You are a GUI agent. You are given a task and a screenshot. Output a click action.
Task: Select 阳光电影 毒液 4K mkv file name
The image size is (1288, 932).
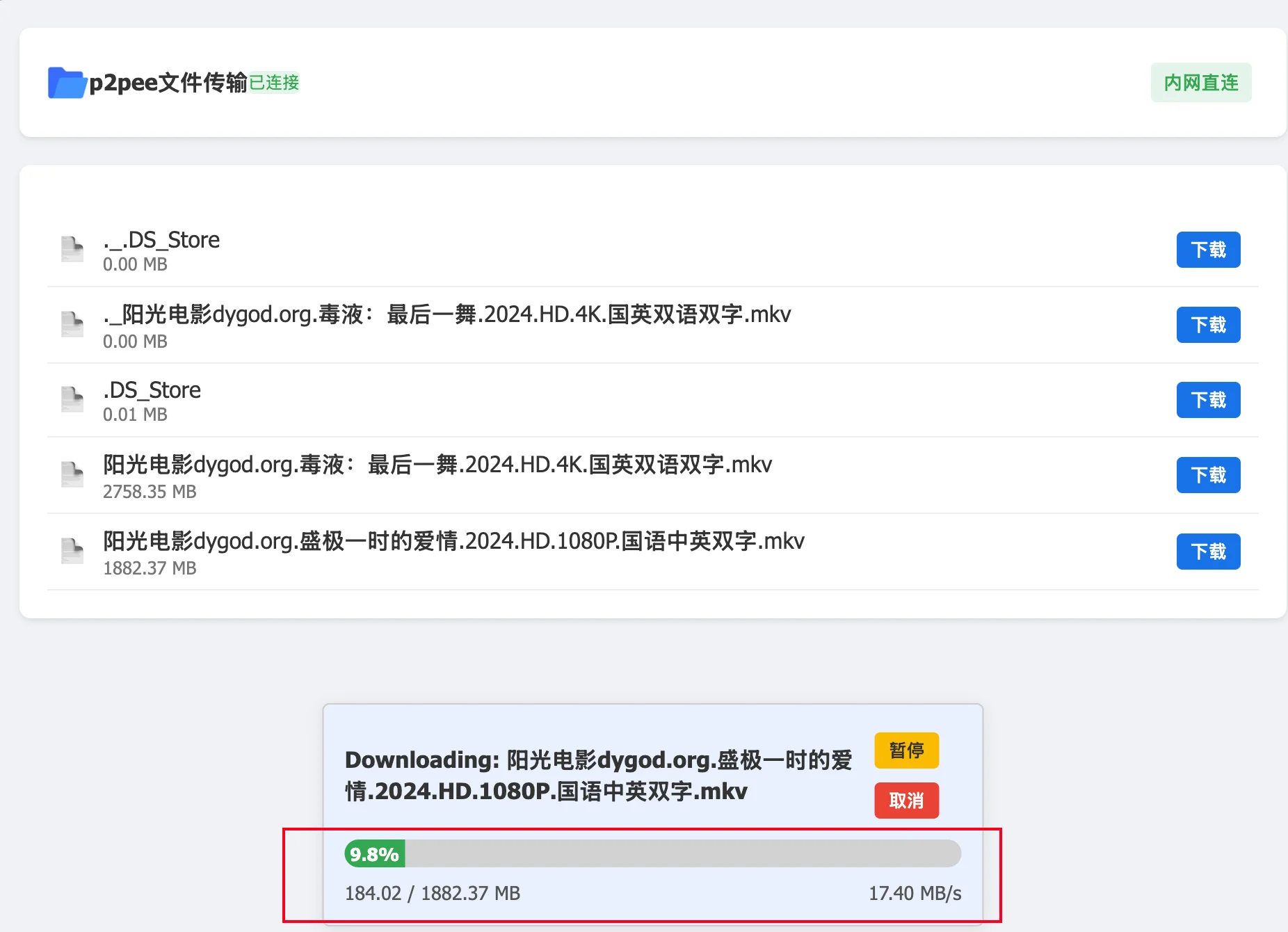437,464
